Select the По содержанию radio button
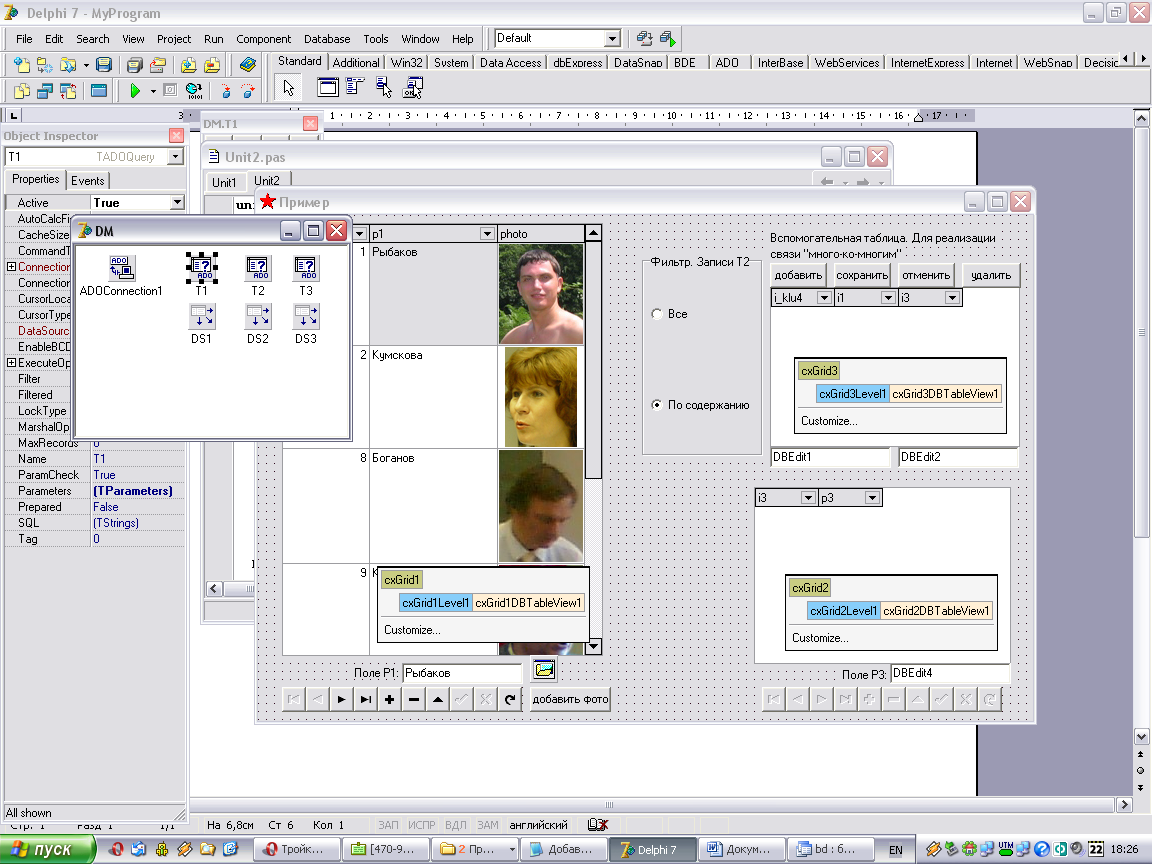Viewport: 1152px width, 864px height. click(657, 405)
